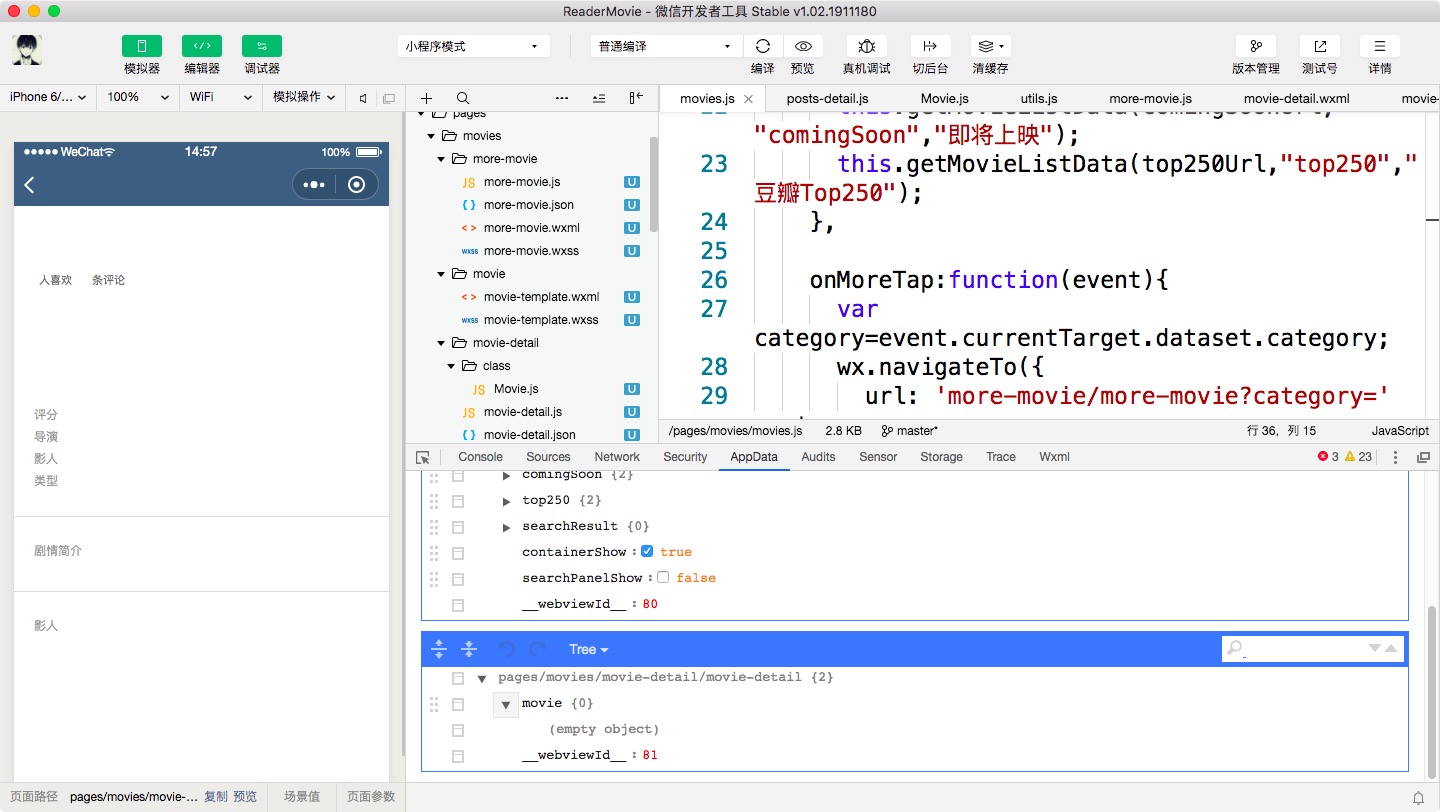Image resolution: width=1440 pixels, height=812 pixels.
Task: Select checkbox beside (empty object) row
Action: coord(458,730)
